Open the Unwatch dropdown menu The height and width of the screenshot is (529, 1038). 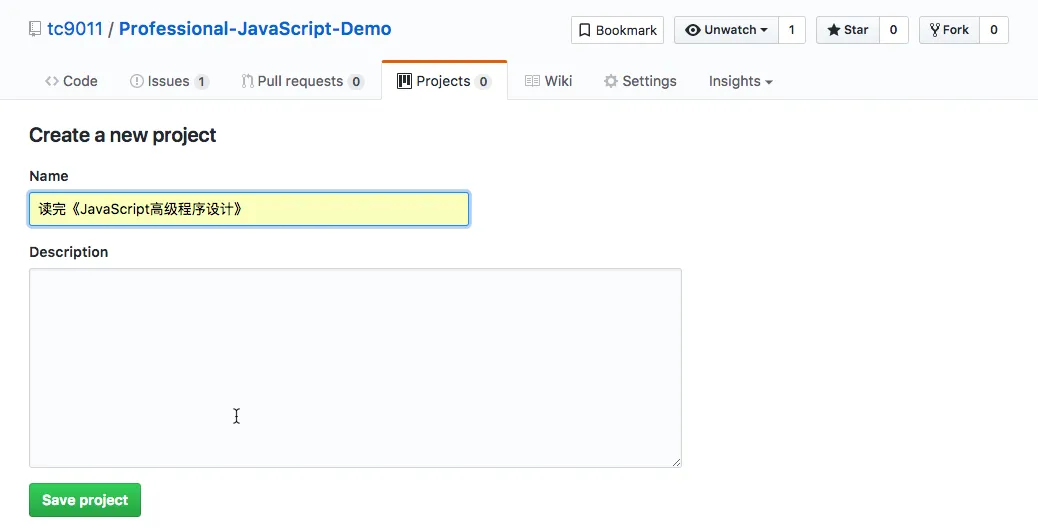point(726,30)
